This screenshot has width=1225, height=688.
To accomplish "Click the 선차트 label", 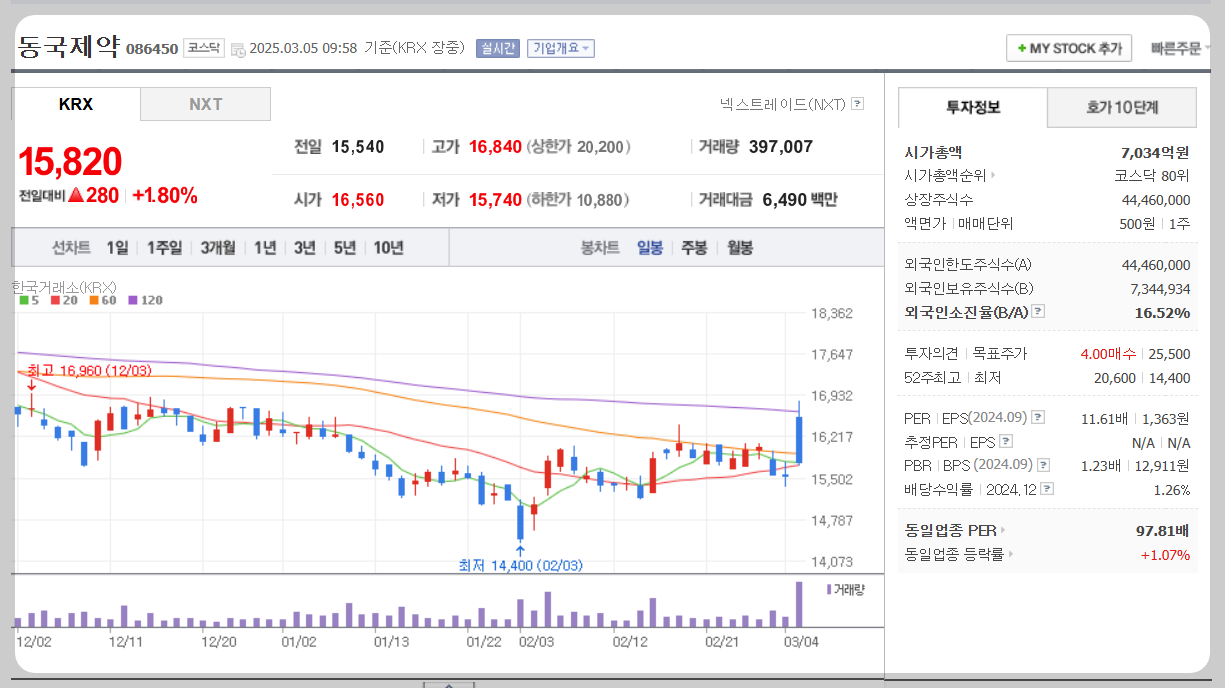I will 71,248.
